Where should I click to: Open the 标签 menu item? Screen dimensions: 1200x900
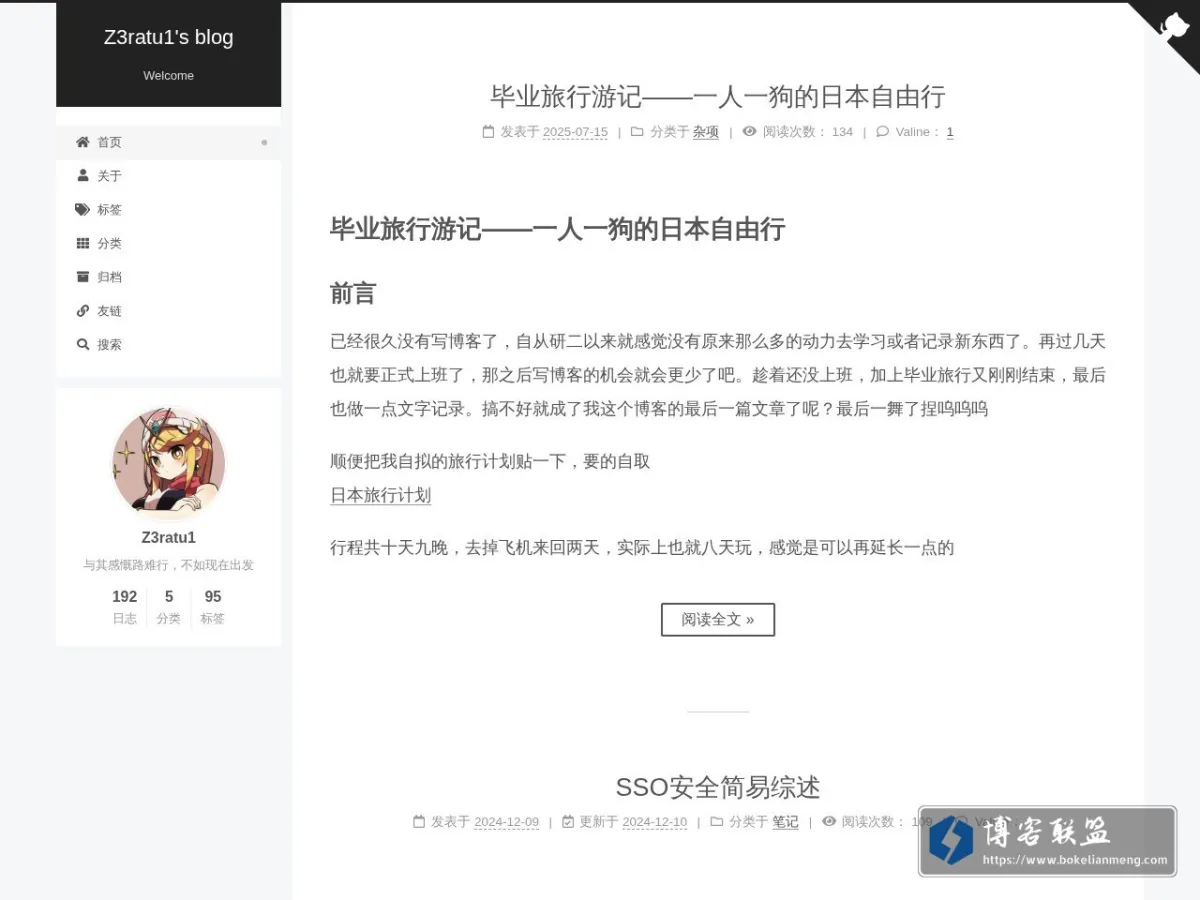[x=168, y=210]
